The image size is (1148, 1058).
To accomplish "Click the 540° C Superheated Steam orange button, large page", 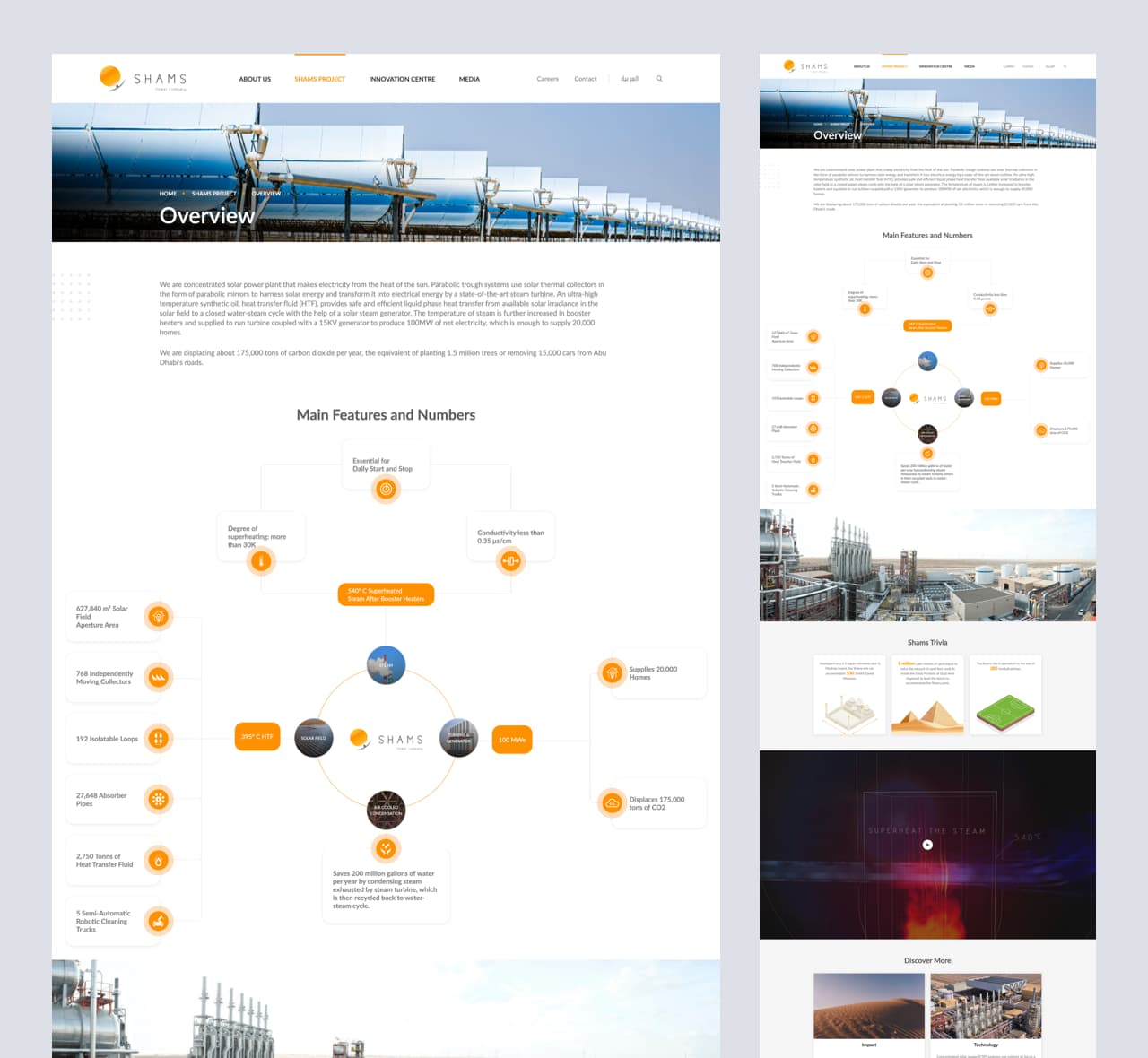I will pos(386,594).
